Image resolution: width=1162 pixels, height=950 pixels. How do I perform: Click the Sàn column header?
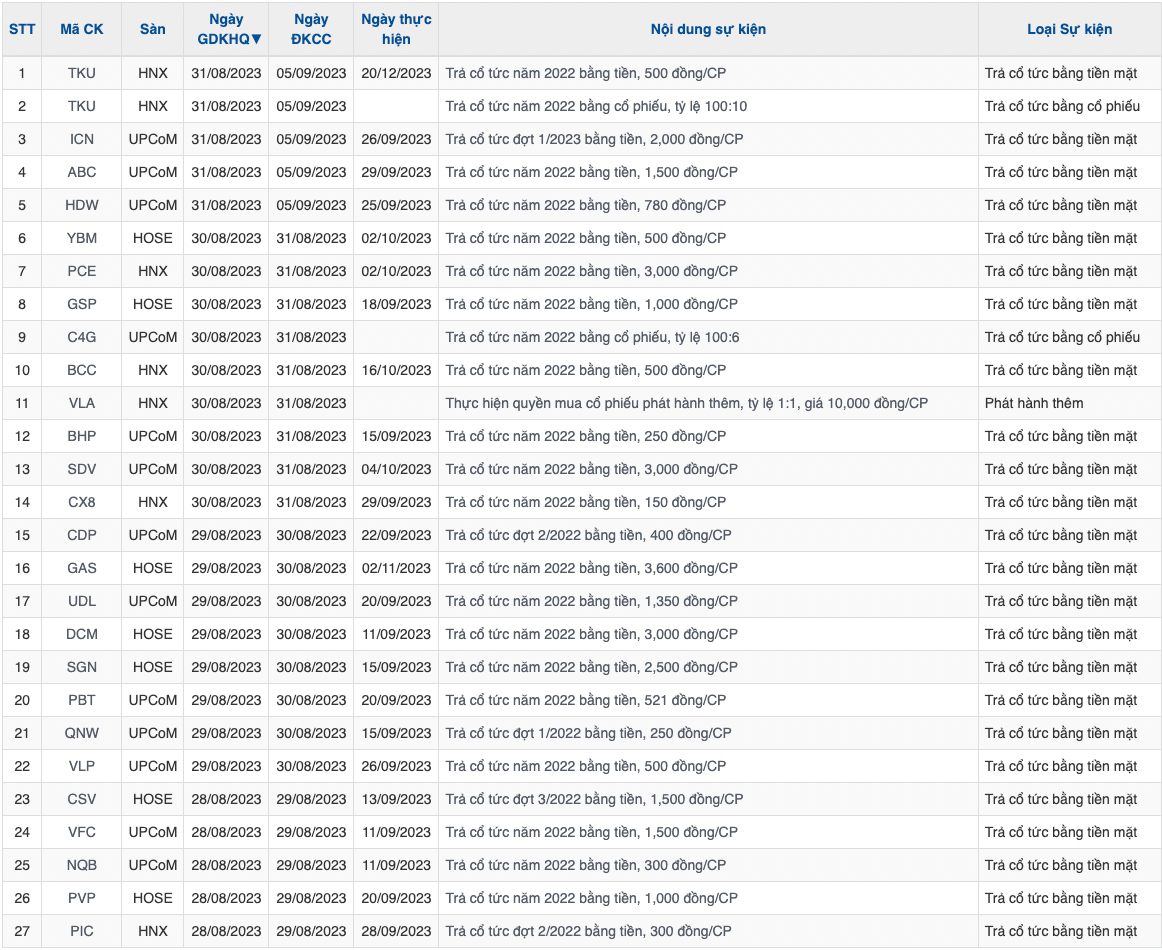point(153,29)
